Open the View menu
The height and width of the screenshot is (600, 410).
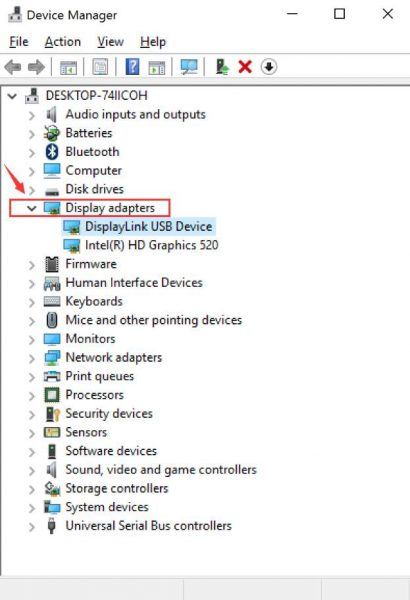coord(110,42)
